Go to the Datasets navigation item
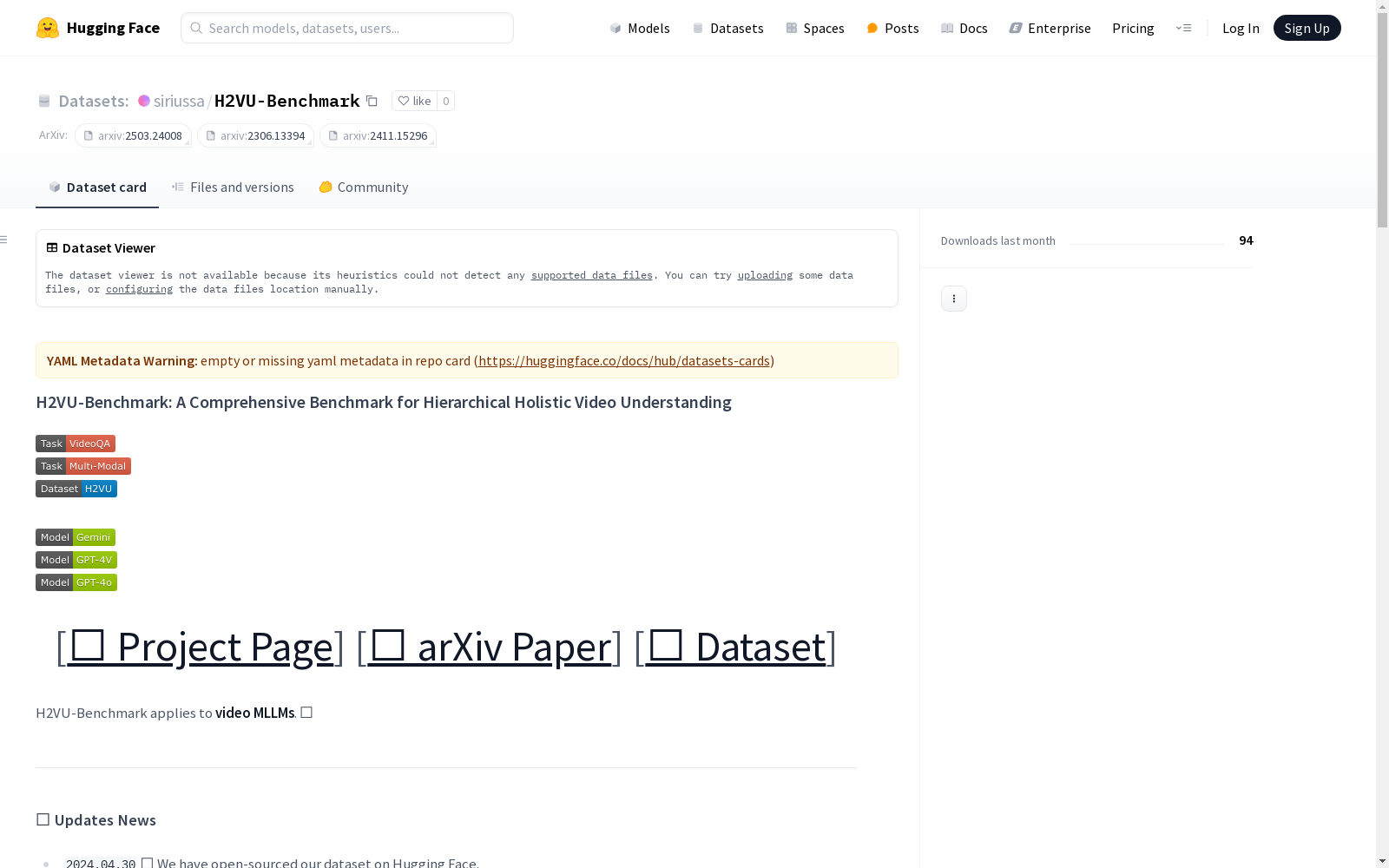The height and width of the screenshot is (868, 1389). click(x=727, y=28)
